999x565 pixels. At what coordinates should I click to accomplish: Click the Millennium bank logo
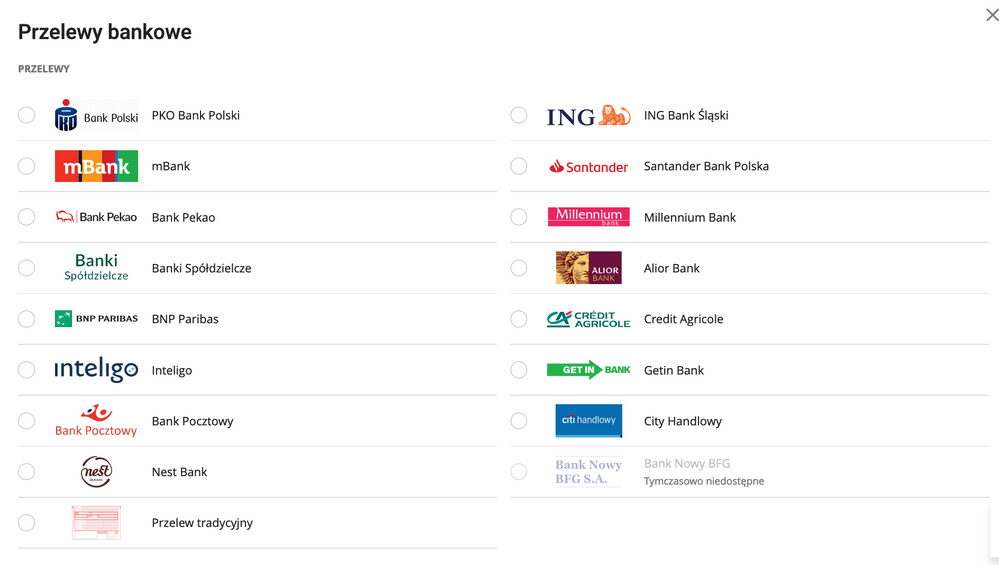588,217
